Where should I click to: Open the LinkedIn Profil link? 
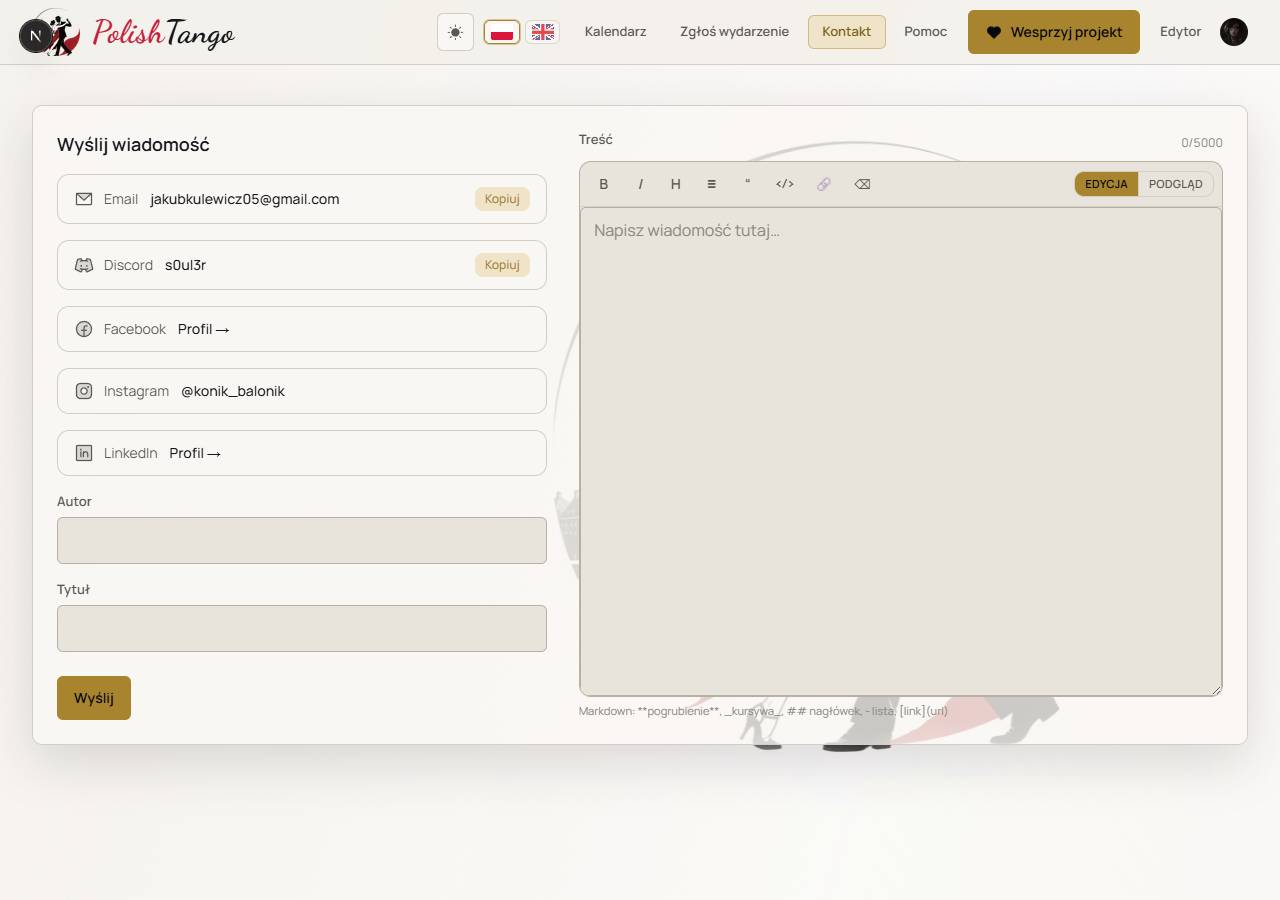[x=195, y=453]
